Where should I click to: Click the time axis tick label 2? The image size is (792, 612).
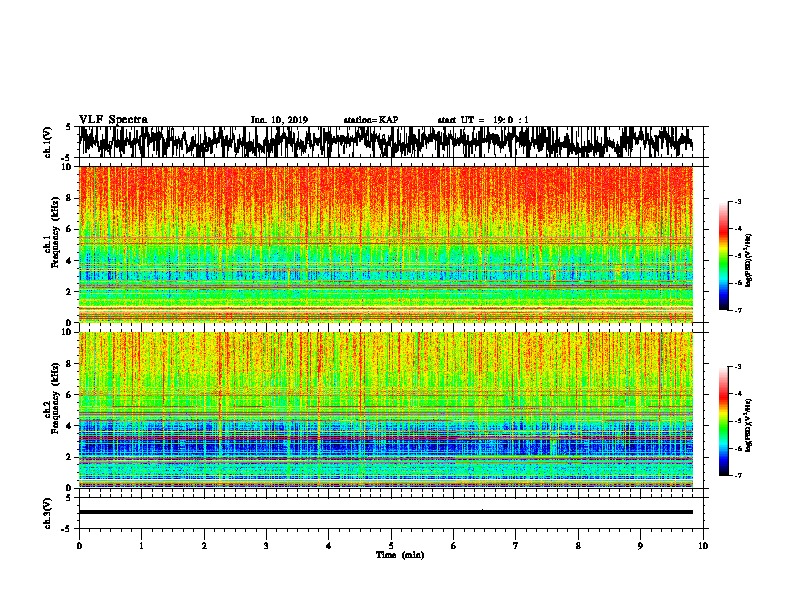[x=204, y=546]
